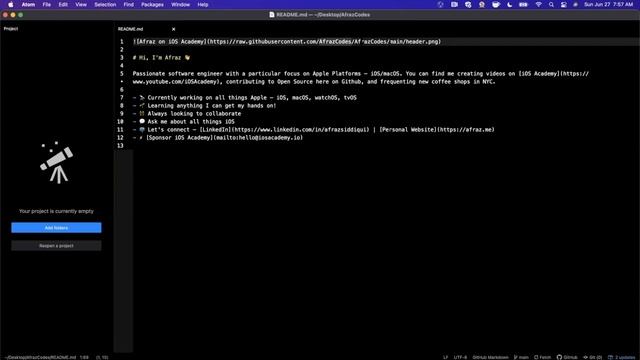Open the Apple menu

[11, 4]
